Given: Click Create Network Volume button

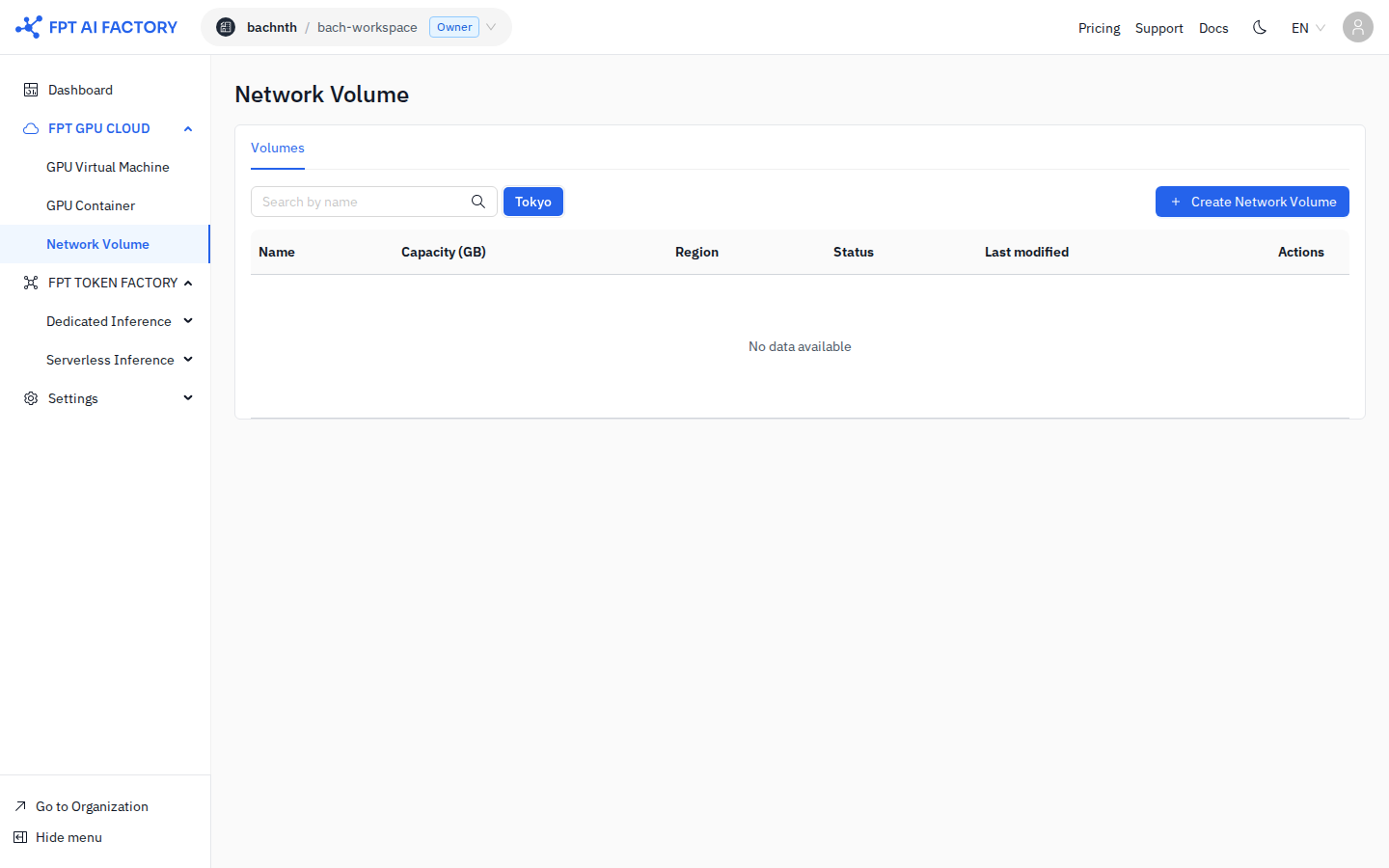Looking at the screenshot, I should pyautogui.click(x=1252, y=202).
